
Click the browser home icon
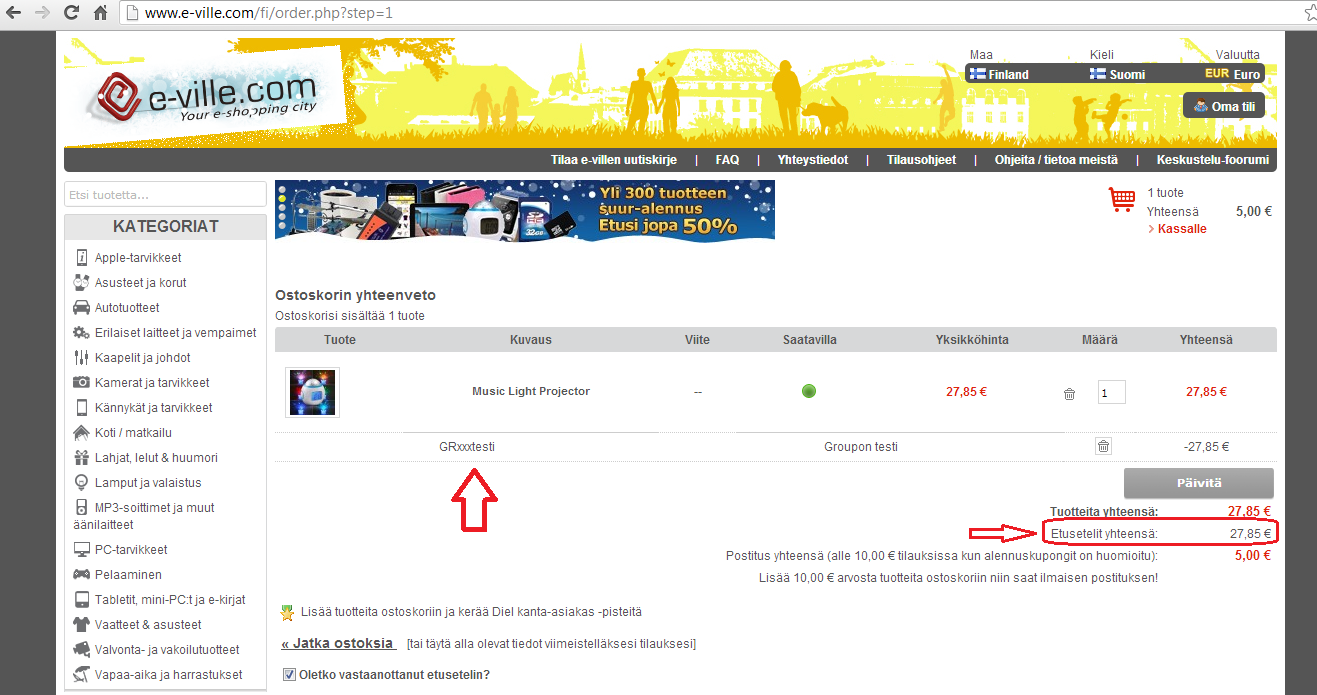[100, 13]
